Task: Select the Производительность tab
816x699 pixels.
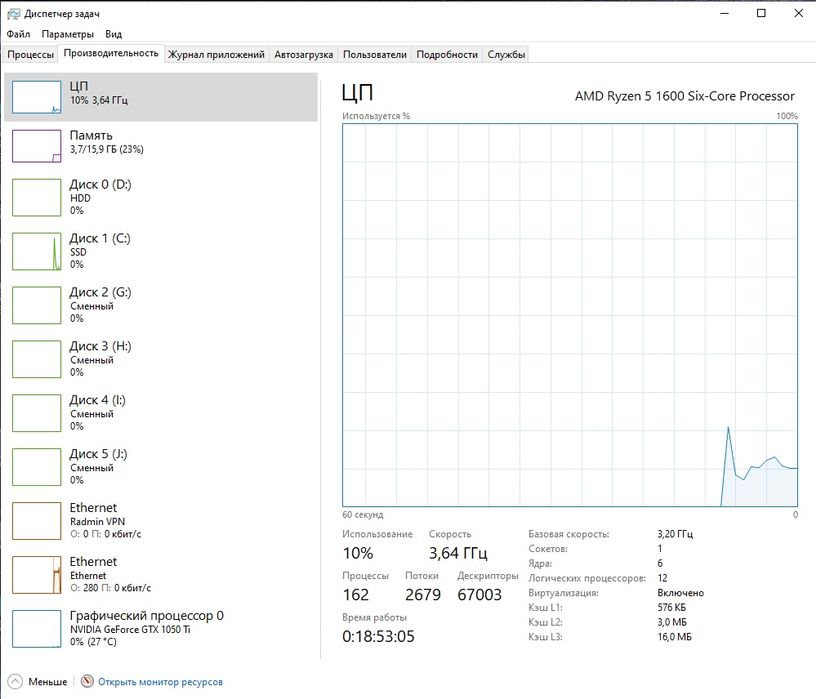Action: pyautogui.click(x=111, y=53)
